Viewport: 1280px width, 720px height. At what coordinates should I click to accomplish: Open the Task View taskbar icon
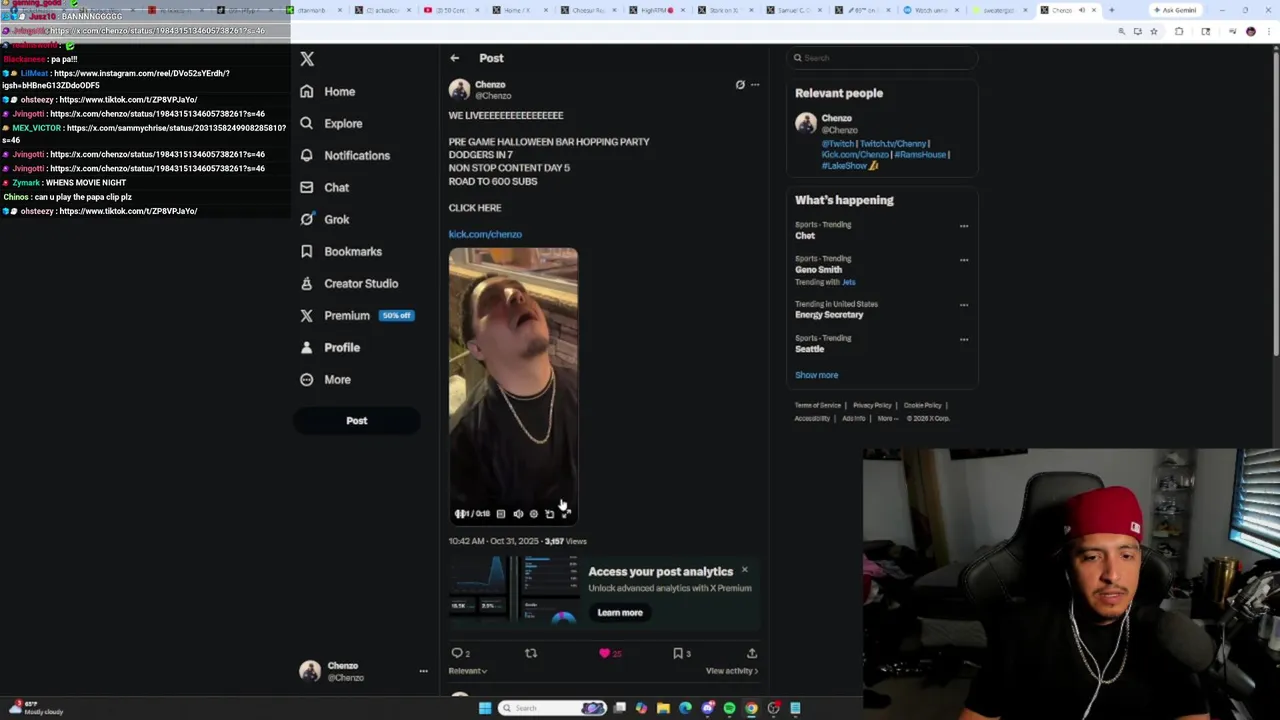(x=620, y=708)
